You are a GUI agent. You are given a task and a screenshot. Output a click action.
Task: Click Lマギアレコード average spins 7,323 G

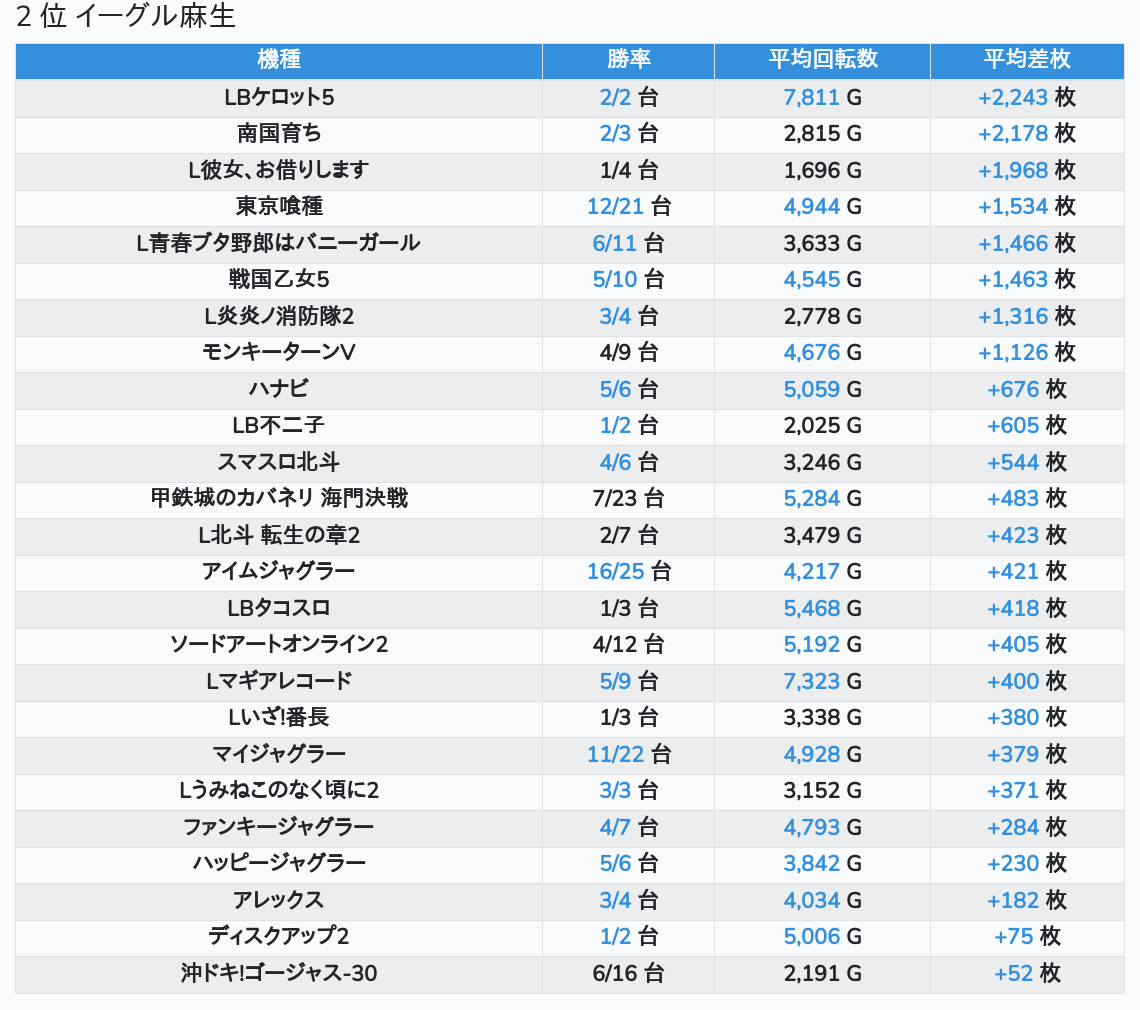click(x=822, y=681)
